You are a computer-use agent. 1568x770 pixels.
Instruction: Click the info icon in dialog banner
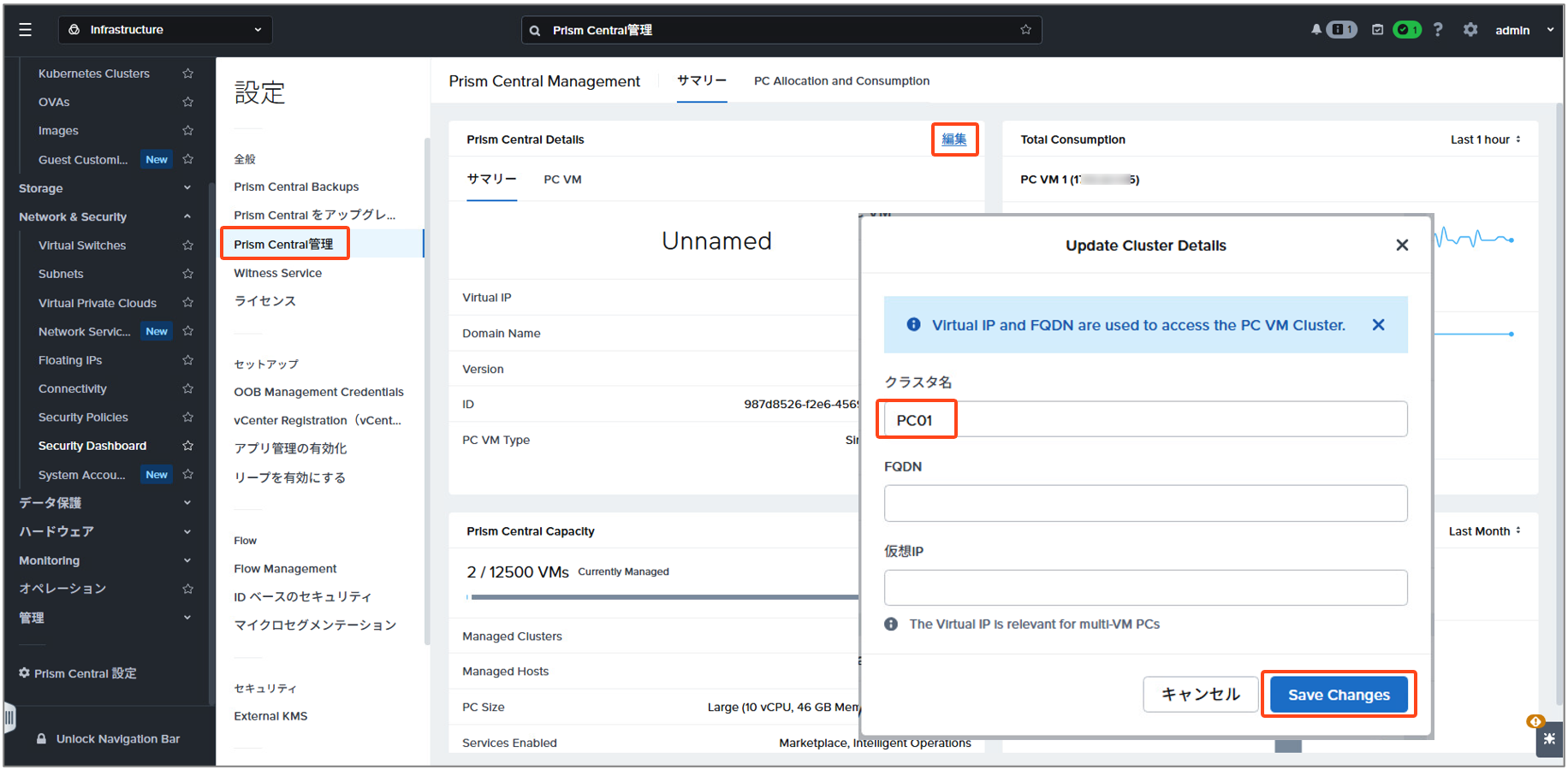coord(914,325)
